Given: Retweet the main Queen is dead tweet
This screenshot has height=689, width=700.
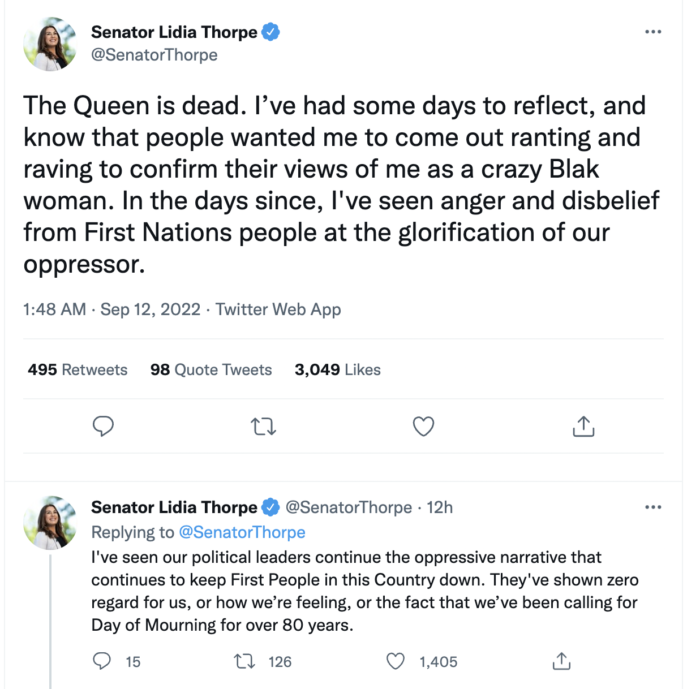Looking at the screenshot, I should click(x=263, y=427).
